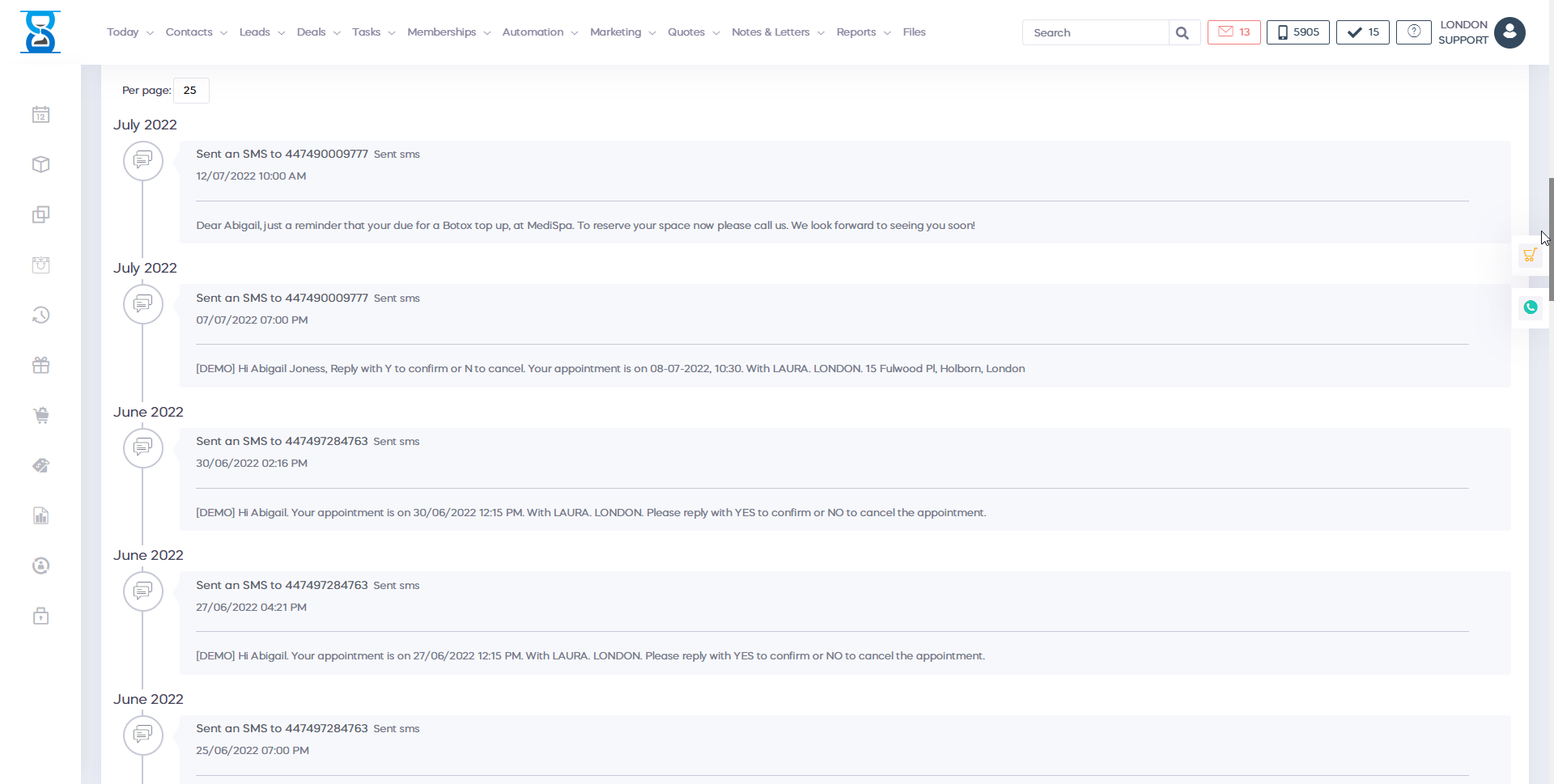Click the tasks checkmark 15 button
The height and width of the screenshot is (784, 1554).
coord(1362,32)
